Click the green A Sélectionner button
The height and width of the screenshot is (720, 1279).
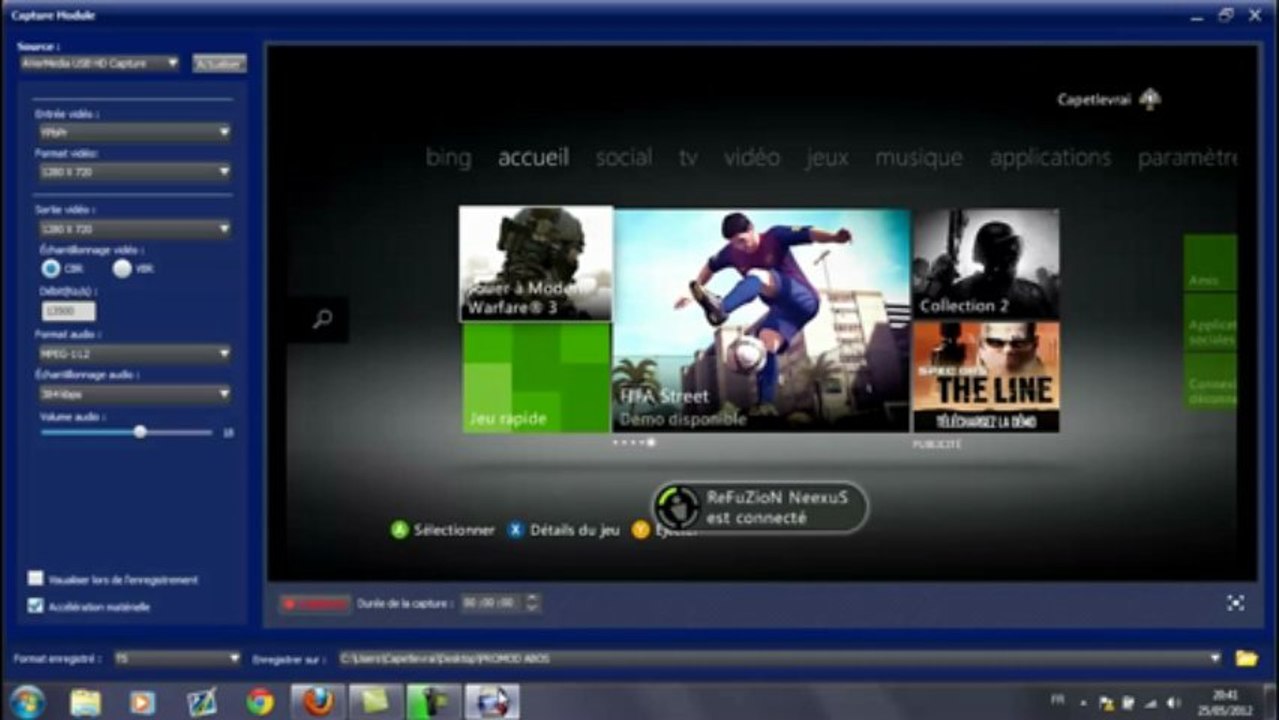pyautogui.click(x=442, y=530)
